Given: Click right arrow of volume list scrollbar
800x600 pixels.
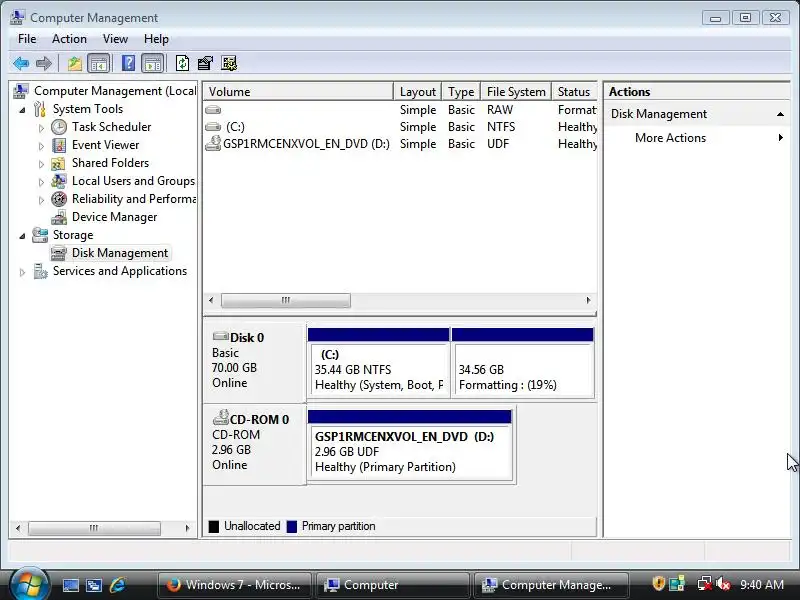Looking at the screenshot, I should click(x=588, y=300).
